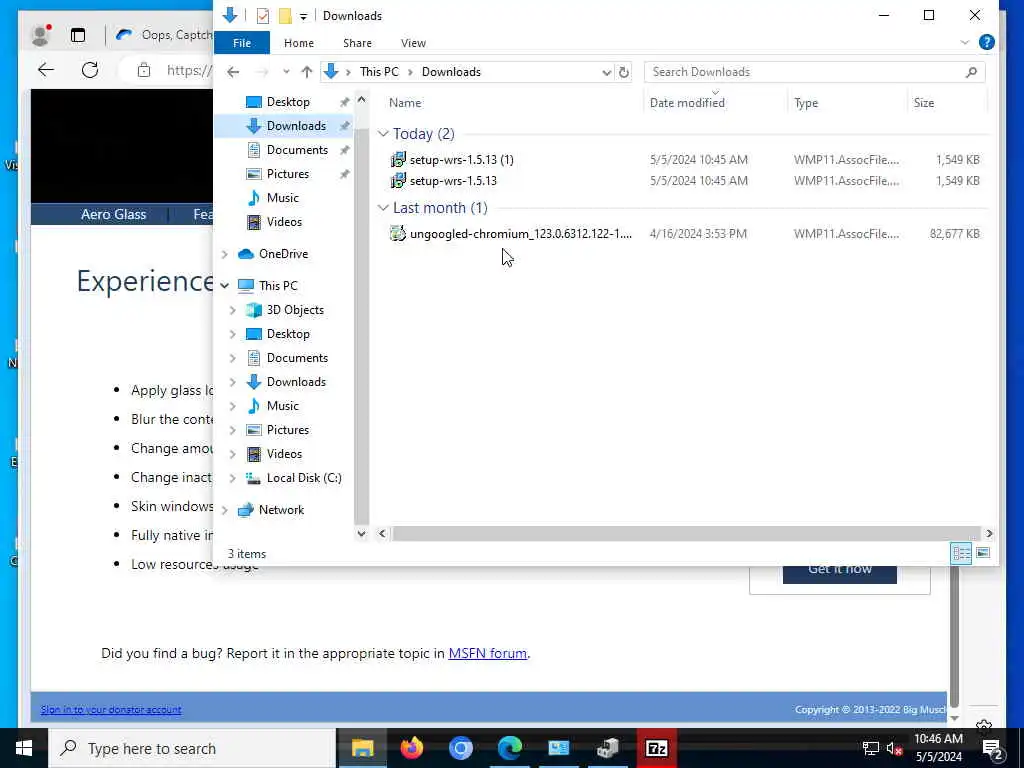This screenshot has width=1024, height=768.
Task: Open File Explorer from taskbar
Action: [x=362, y=748]
